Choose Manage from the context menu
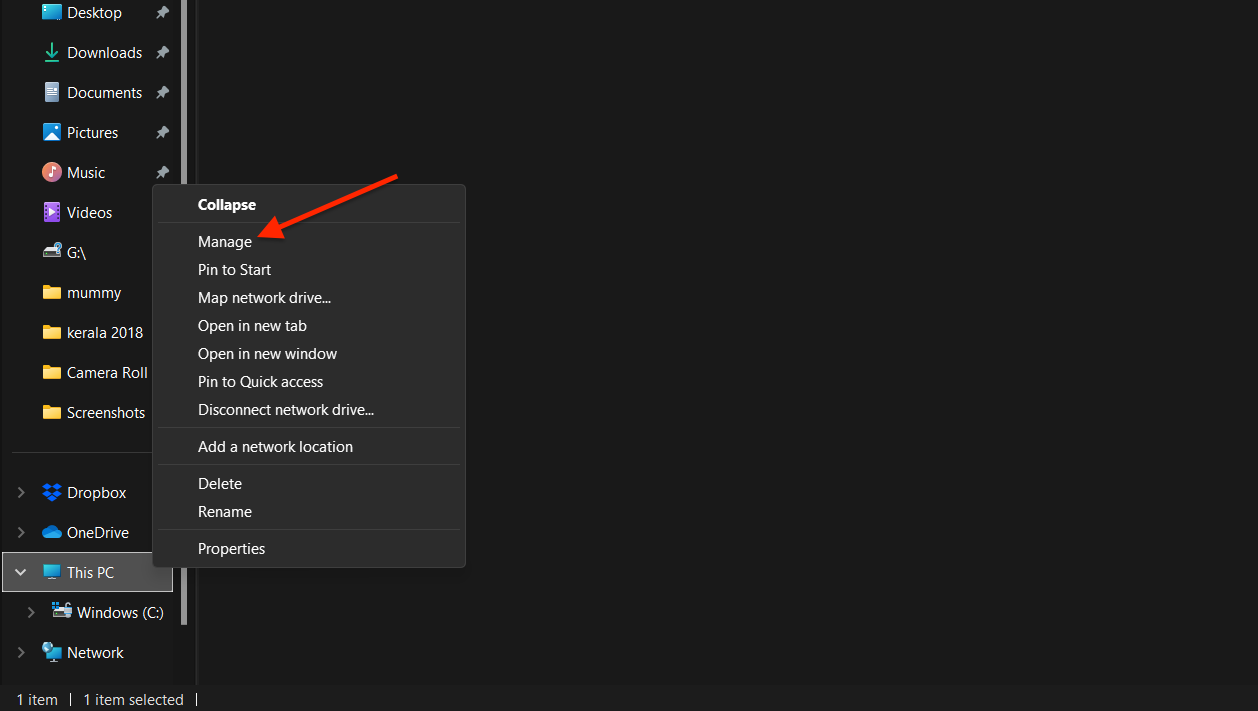This screenshot has height=711, width=1258. [225, 242]
